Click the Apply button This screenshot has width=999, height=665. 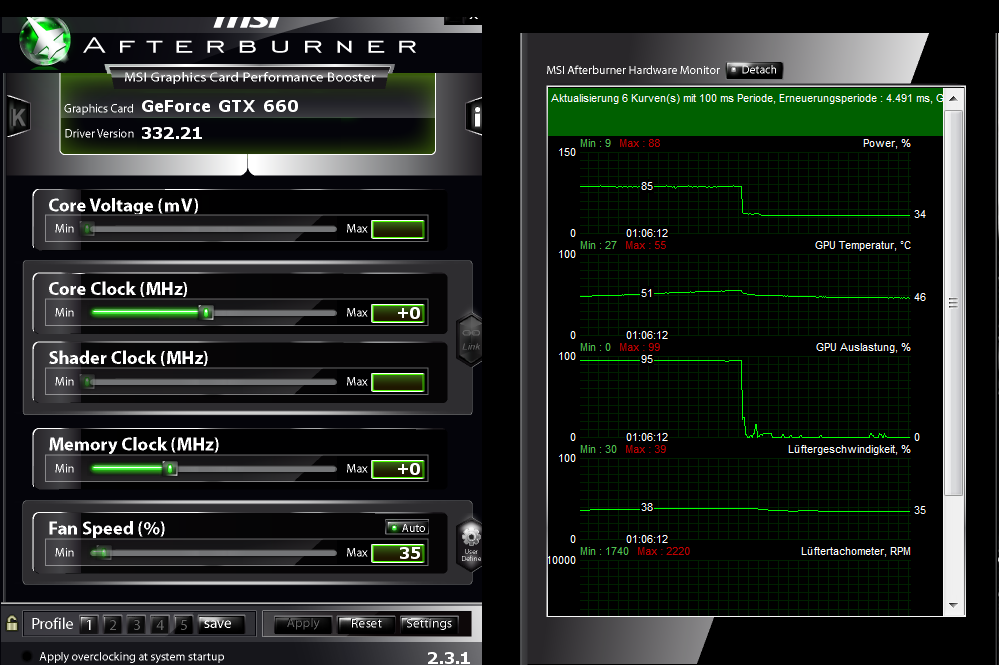click(303, 624)
